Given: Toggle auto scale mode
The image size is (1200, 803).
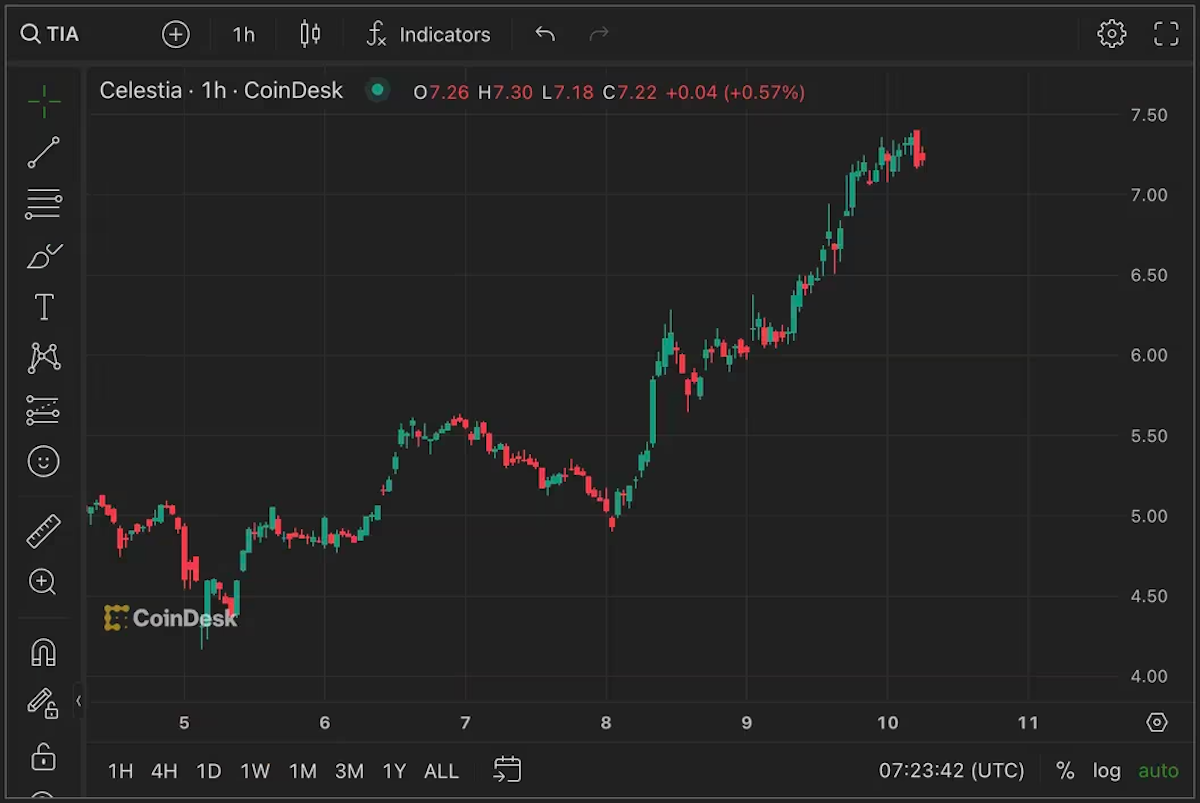Looking at the screenshot, I should tap(1159, 771).
